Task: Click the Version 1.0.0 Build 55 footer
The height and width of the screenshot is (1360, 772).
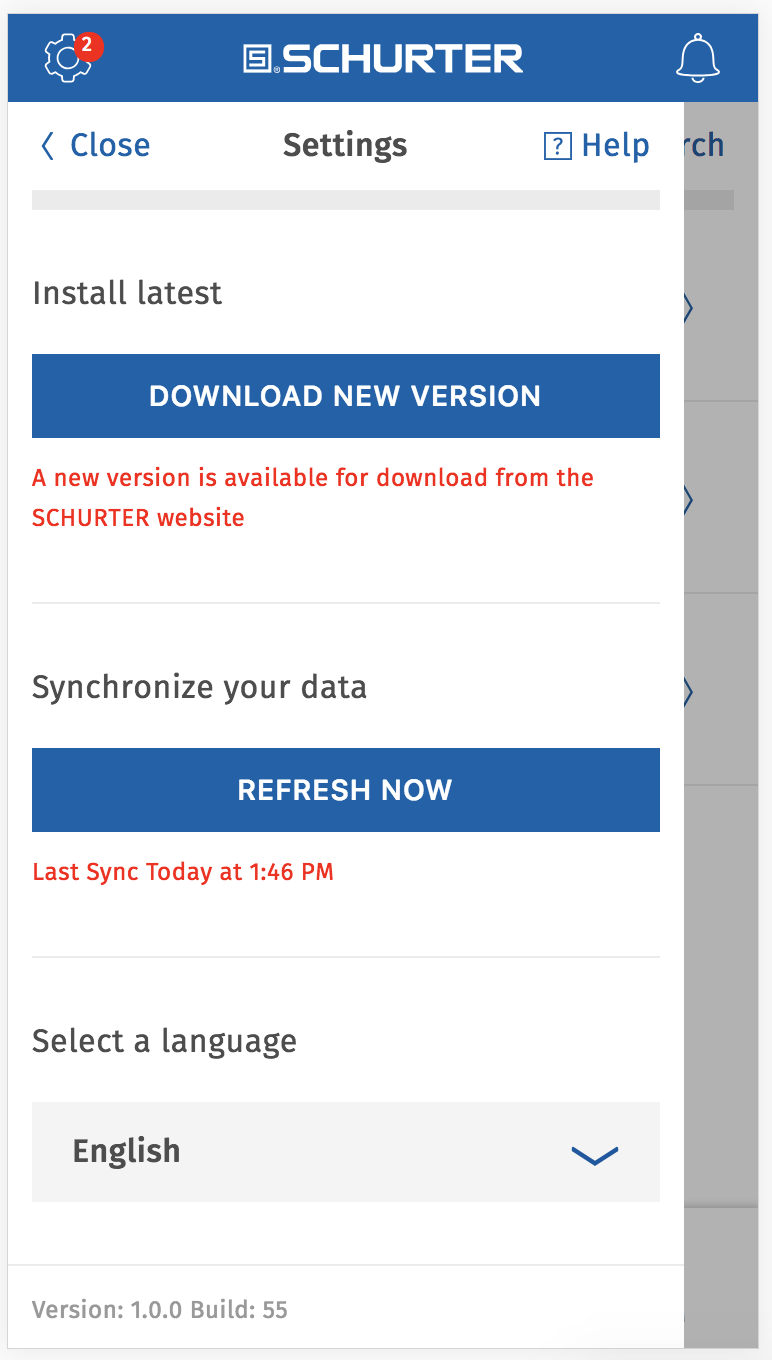Action: click(x=160, y=1310)
